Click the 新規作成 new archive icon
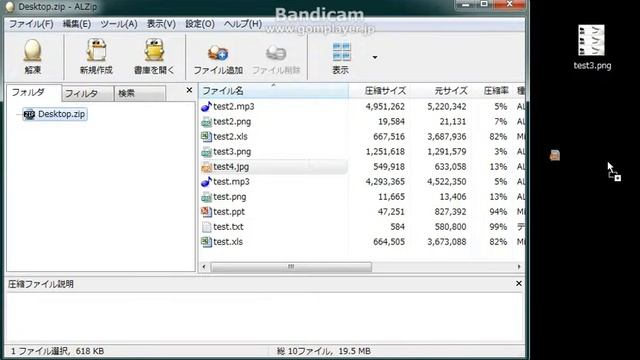 pyautogui.click(x=96, y=51)
